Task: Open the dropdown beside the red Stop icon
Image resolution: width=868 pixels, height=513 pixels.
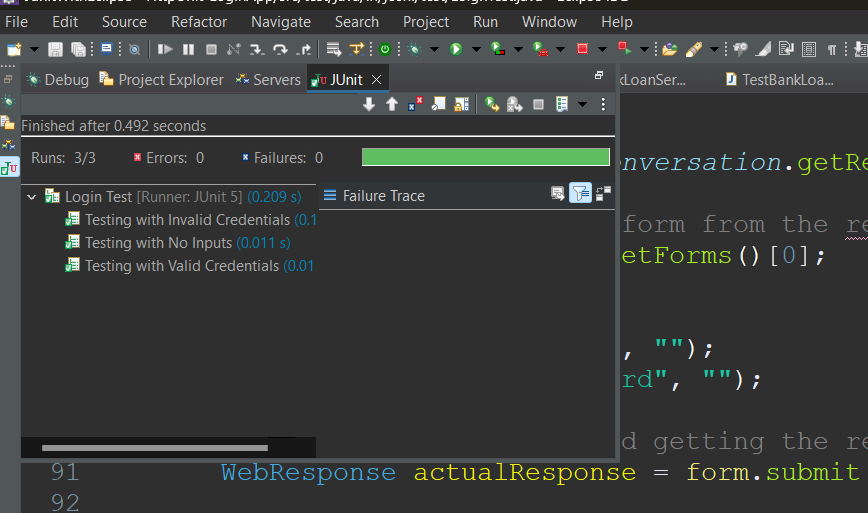Action: click(x=602, y=49)
